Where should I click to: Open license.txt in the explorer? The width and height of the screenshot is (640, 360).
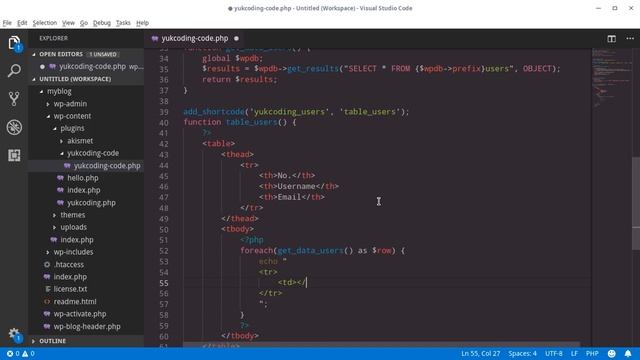point(70,289)
